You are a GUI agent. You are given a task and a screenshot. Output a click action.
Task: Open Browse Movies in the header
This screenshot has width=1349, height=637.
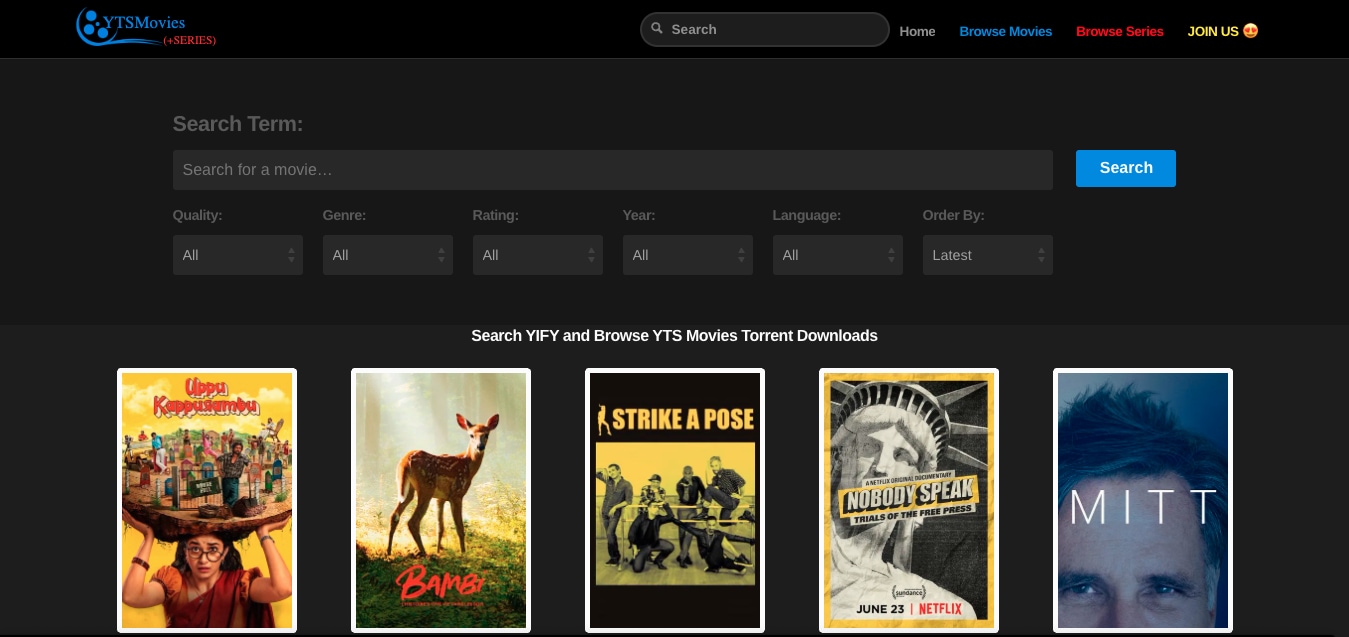click(x=1006, y=31)
